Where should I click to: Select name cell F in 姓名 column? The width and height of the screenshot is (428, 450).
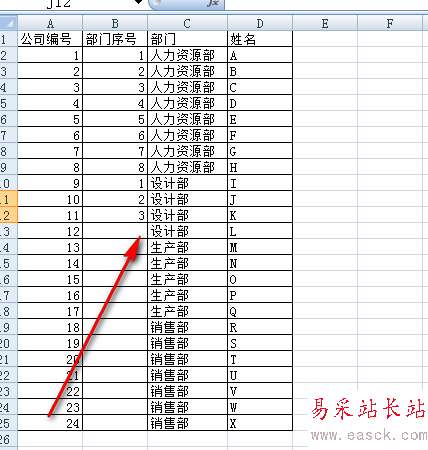(260, 135)
